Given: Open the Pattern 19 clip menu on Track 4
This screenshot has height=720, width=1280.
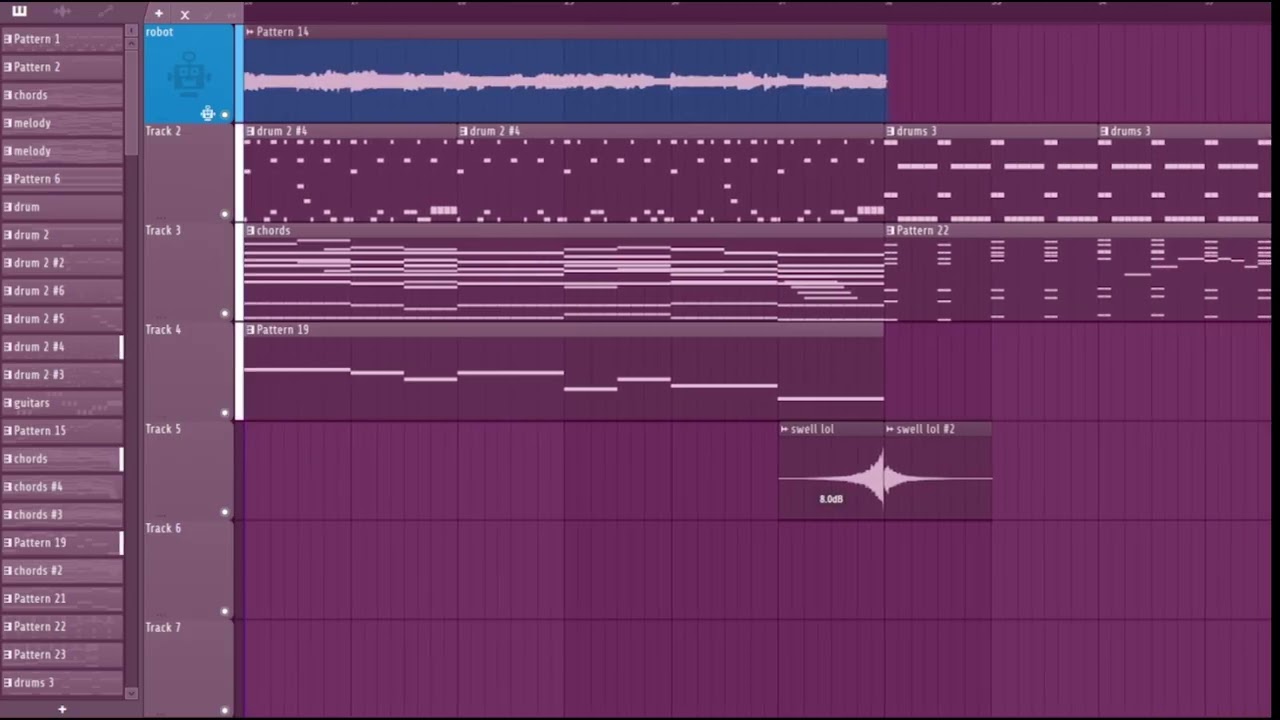Looking at the screenshot, I should click(x=250, y=329).
